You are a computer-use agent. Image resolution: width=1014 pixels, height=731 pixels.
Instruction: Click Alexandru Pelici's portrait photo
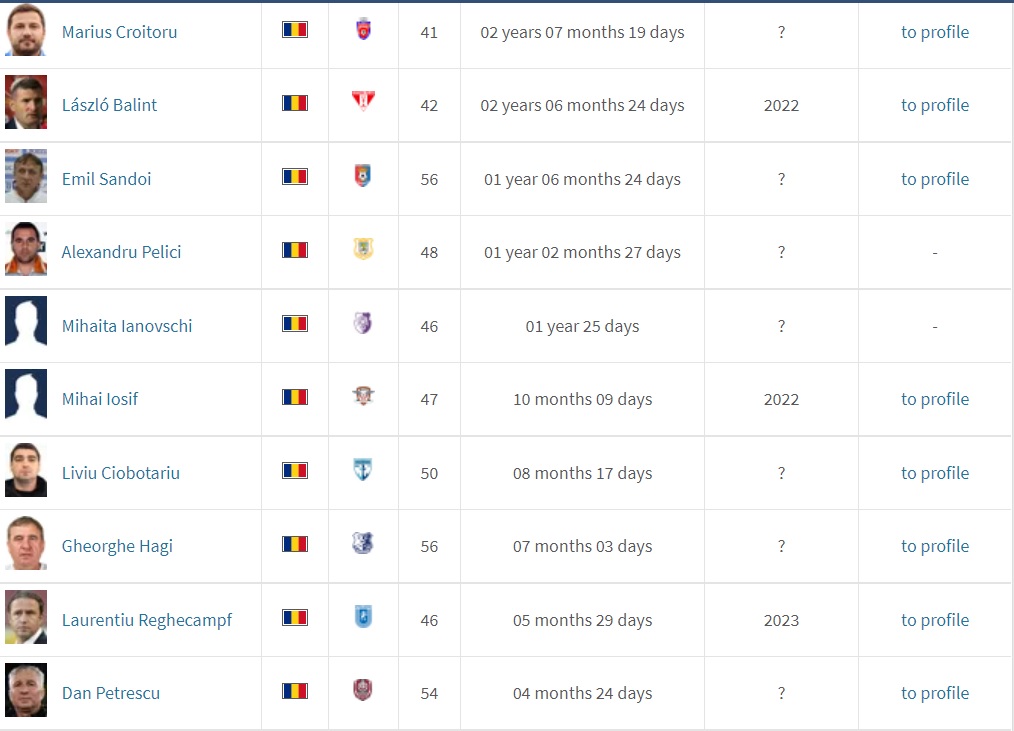(26, 249)
